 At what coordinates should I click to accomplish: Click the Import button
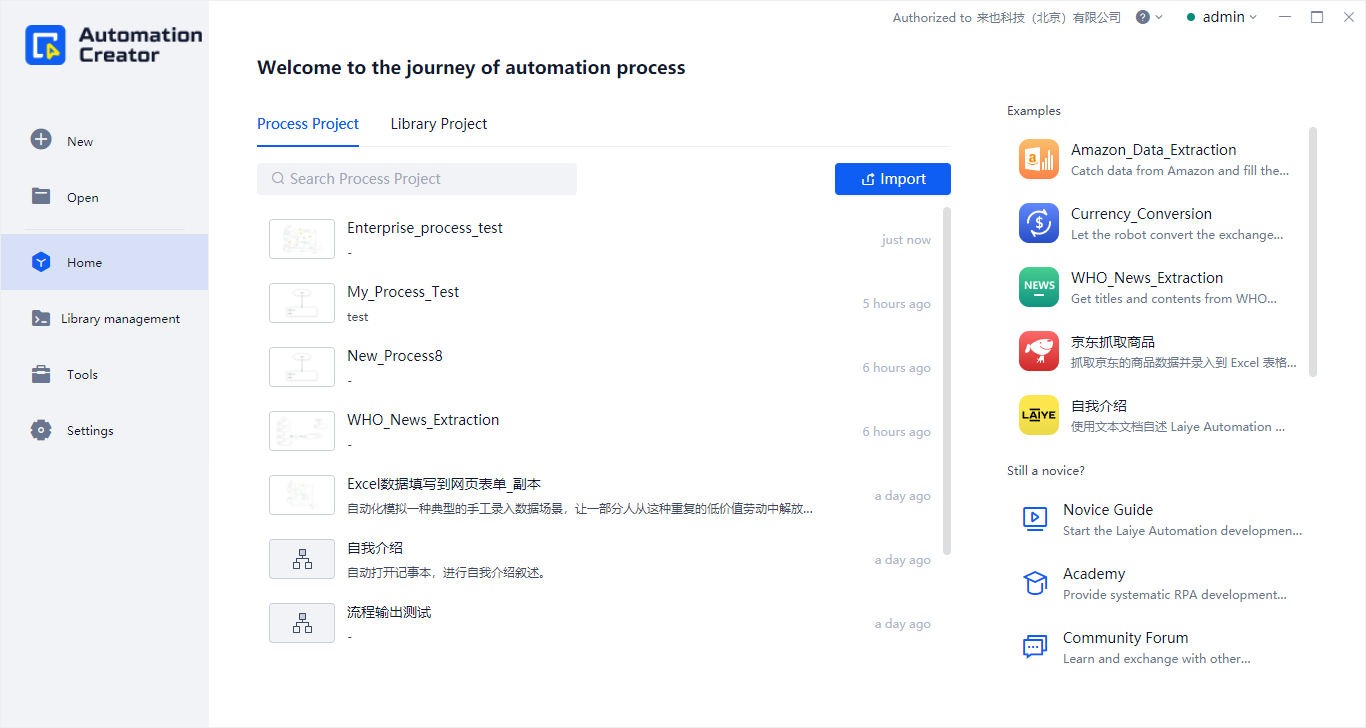pos(892,178)
